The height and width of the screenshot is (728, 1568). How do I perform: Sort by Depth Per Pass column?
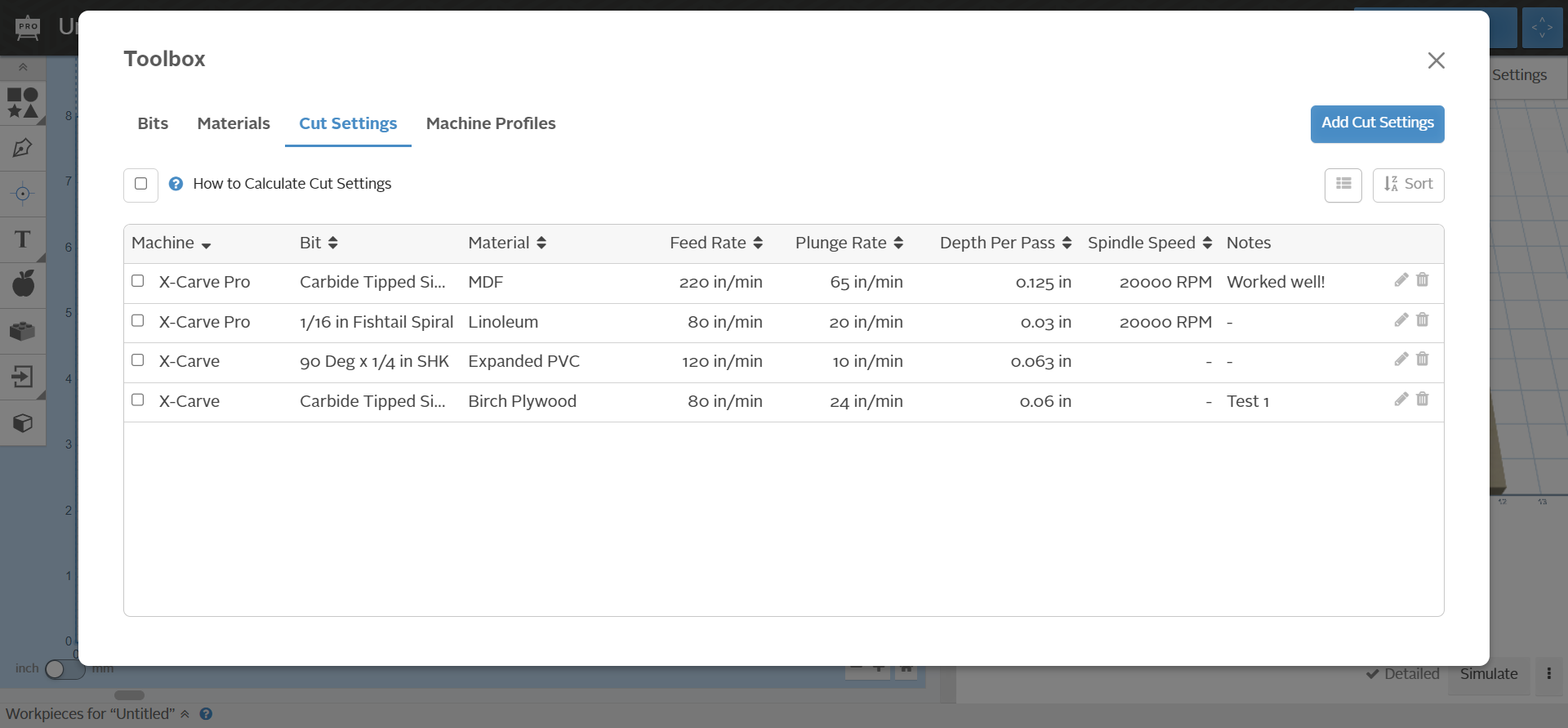coord(1005,243)
